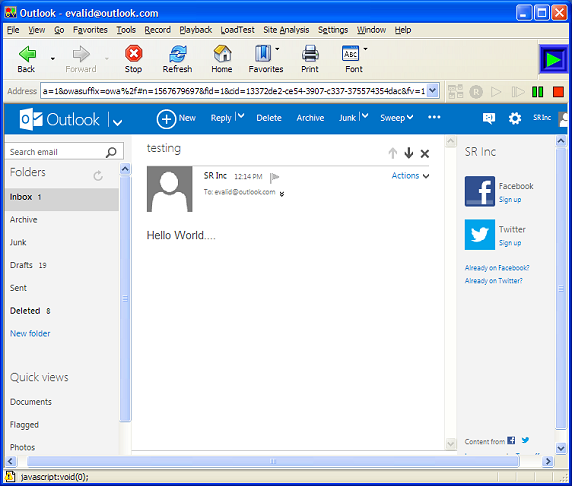The width and height of the screenshot is (572, 486).
Task: Click the grey Forward arrow button
Action: [x=81, y=54]
